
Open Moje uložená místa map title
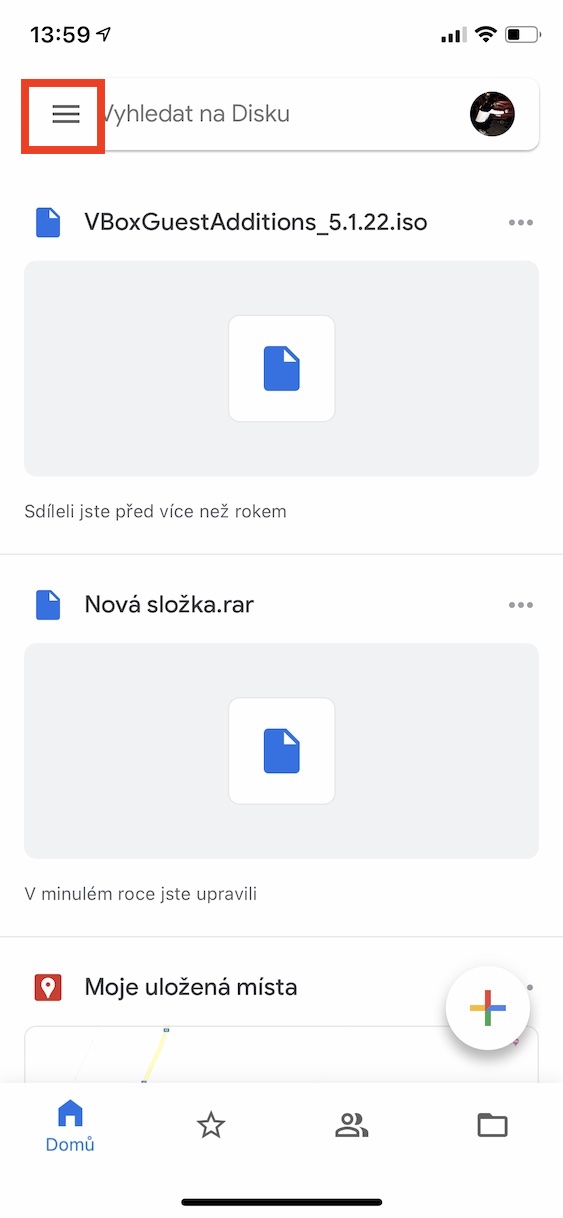coord(191,988)
